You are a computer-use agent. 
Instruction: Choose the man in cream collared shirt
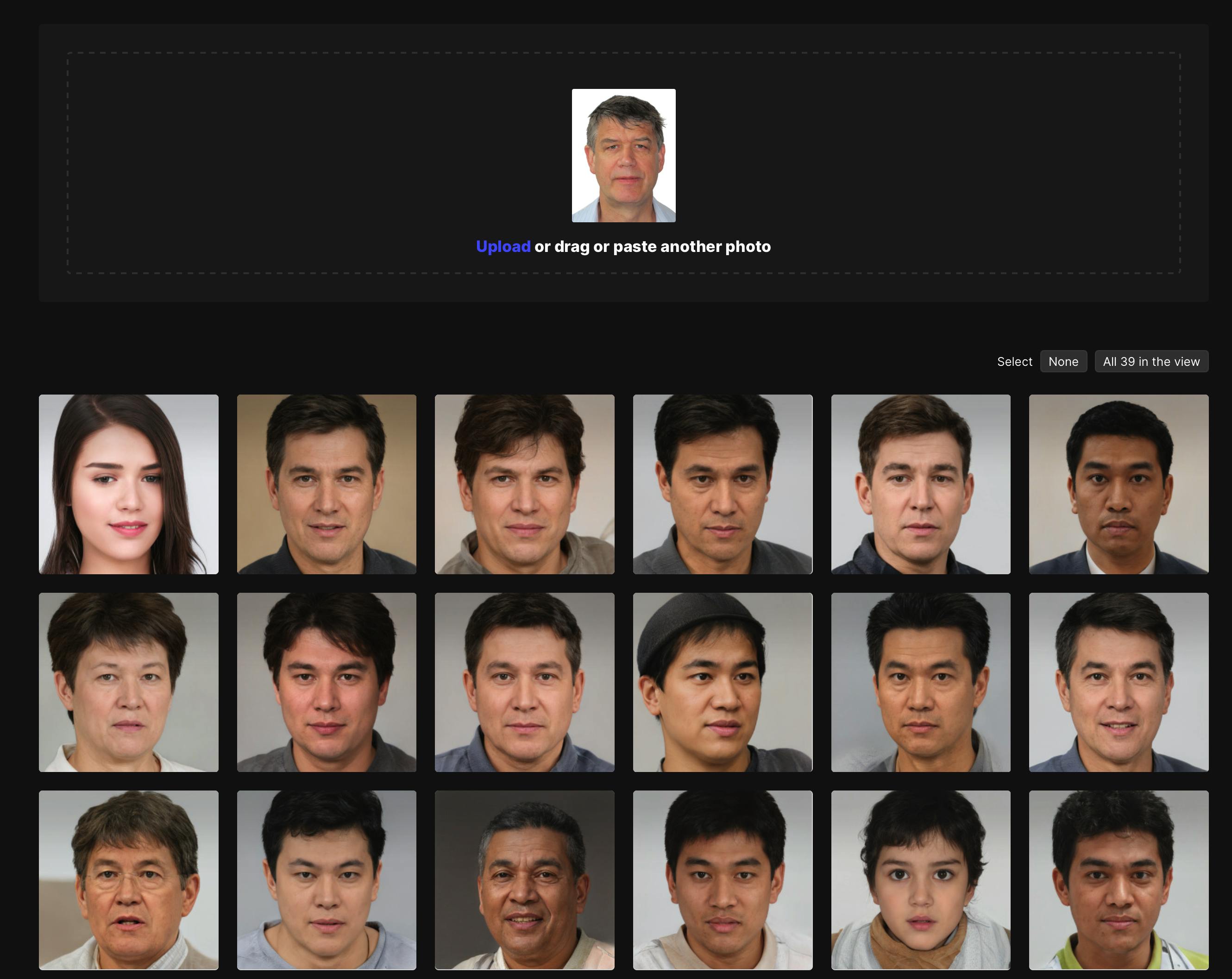click(x=722, y=879)
